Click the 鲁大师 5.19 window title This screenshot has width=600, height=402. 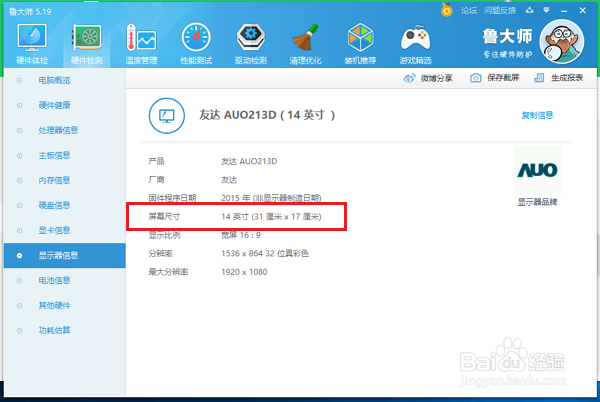pyautogui.click(x=30, y=12)
